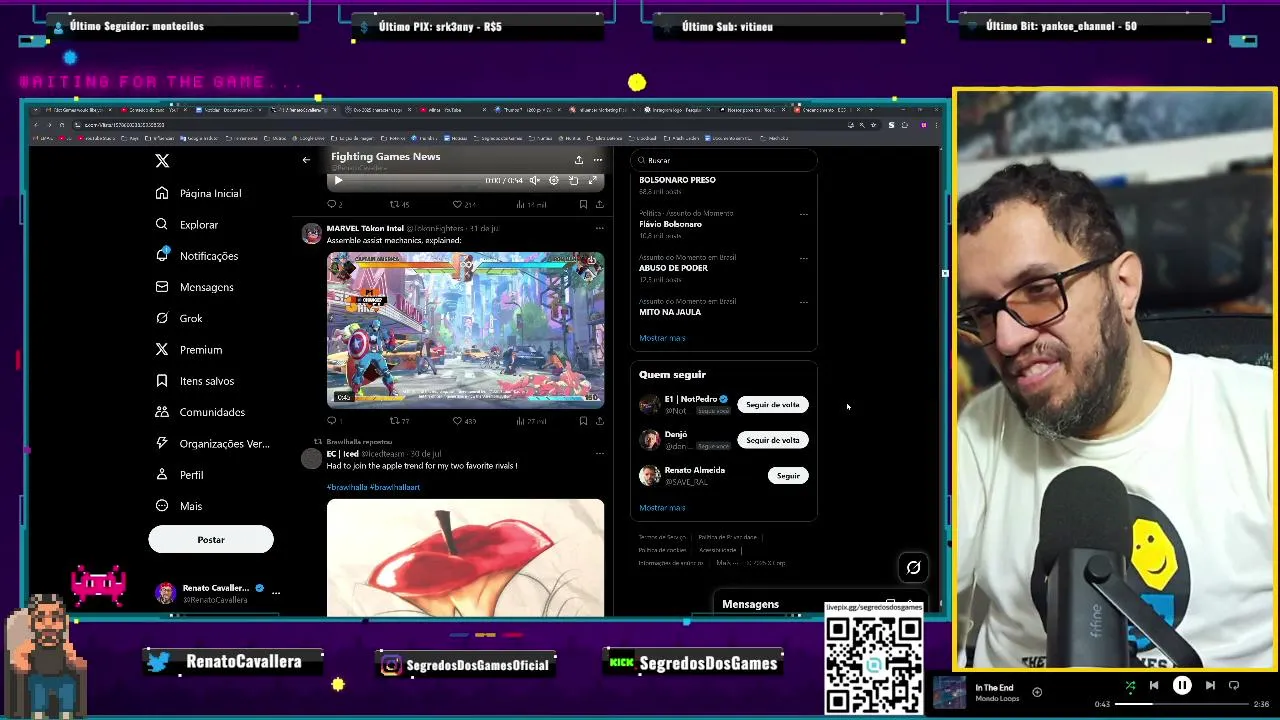View analytics of MARVEL Tōkon post
Viewport: 1280px width, 720px height.
(531, 421)
